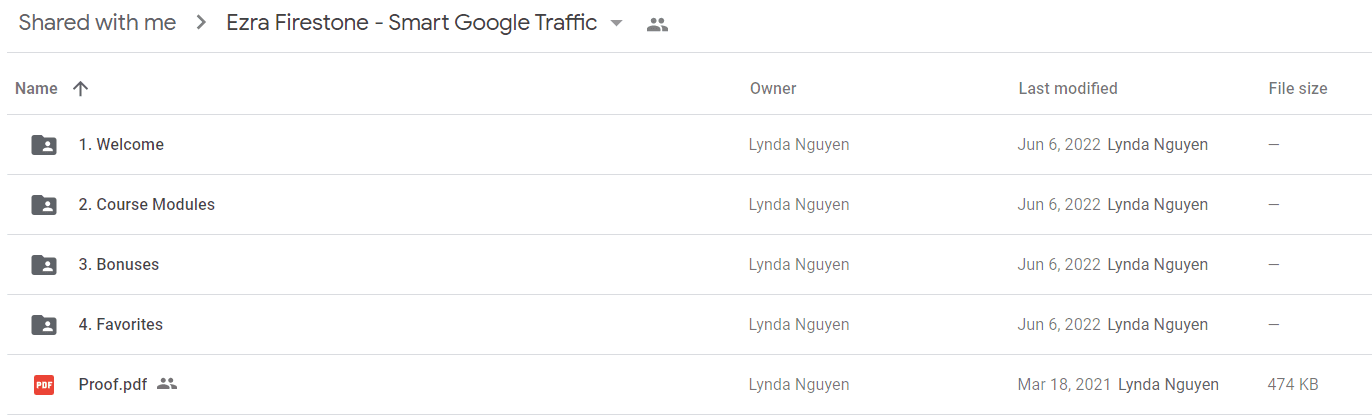Select the Proof.pdf file name
Screen dimensions: 1372x416
point(113,384)
